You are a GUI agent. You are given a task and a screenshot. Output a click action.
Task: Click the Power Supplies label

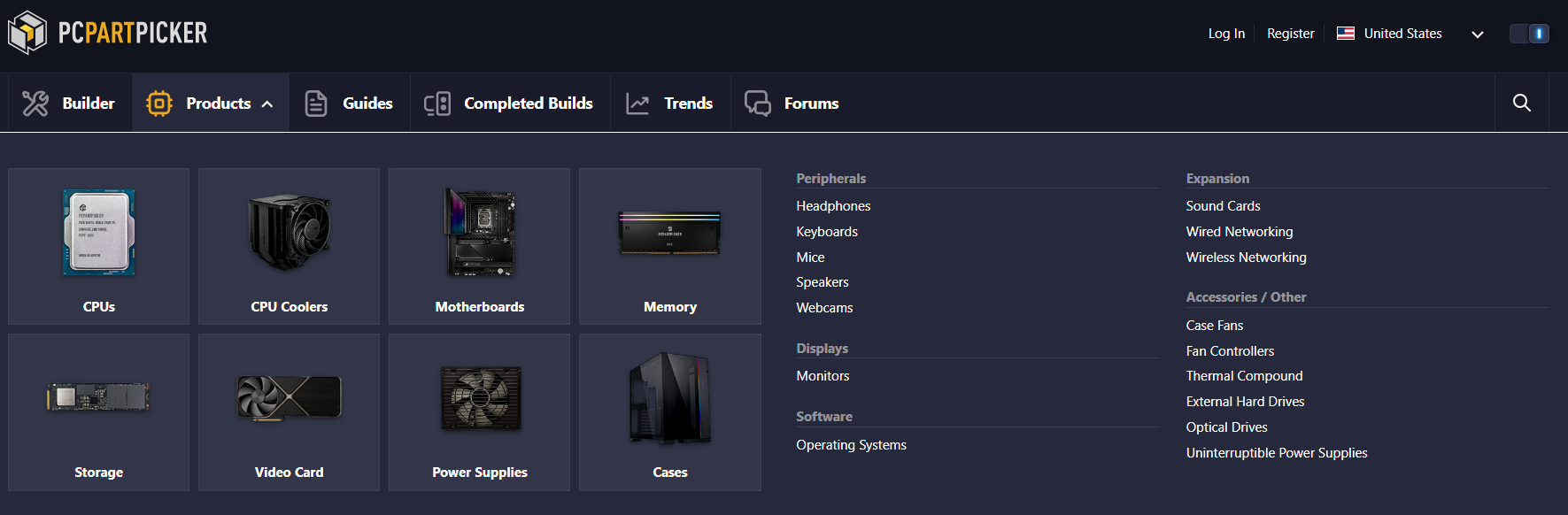click(x=480, y=473)
